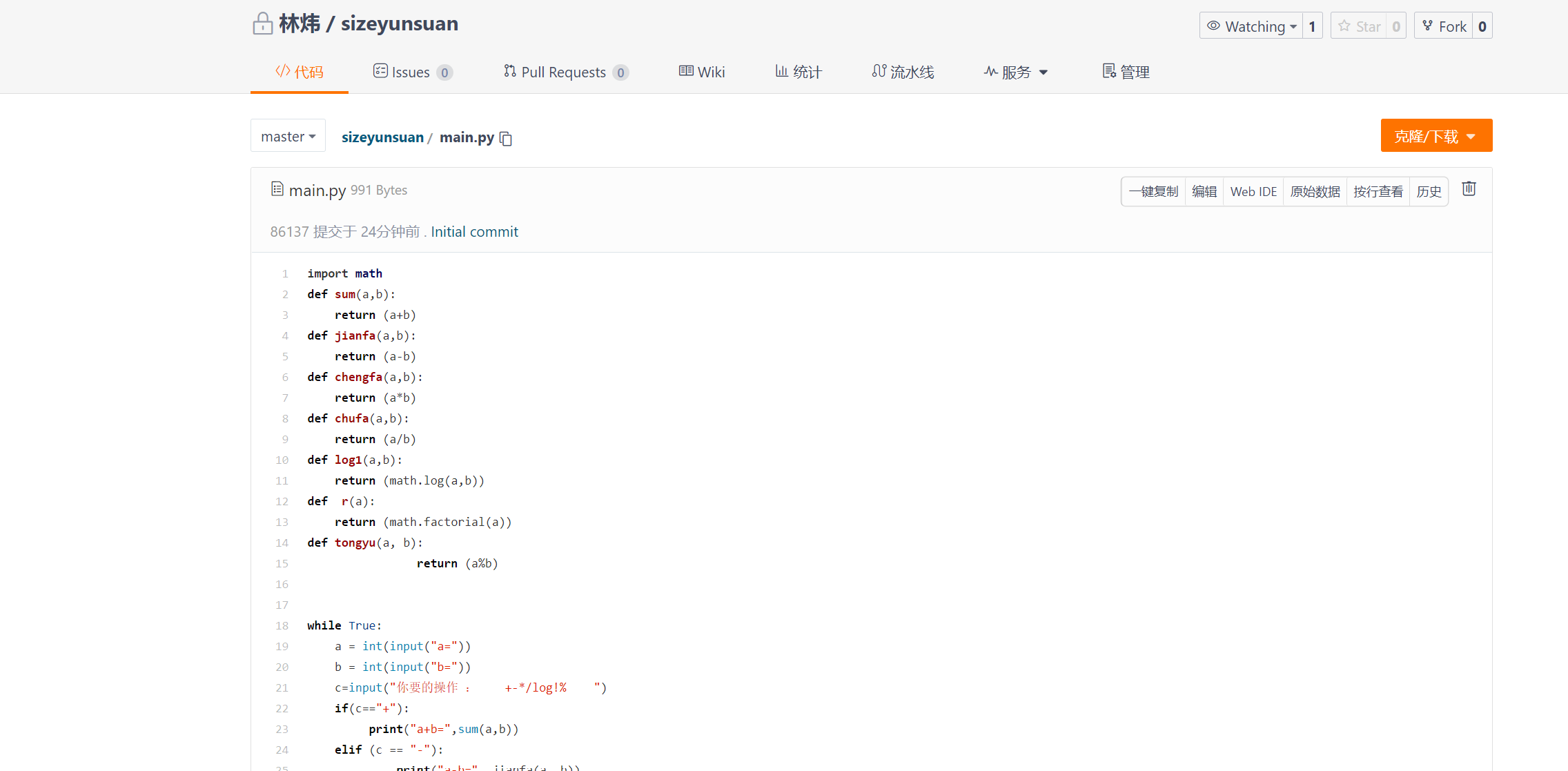This screenshot has width=1568, height=771.
Task: Go to the Wiki tab
Action: coord(702,72)
